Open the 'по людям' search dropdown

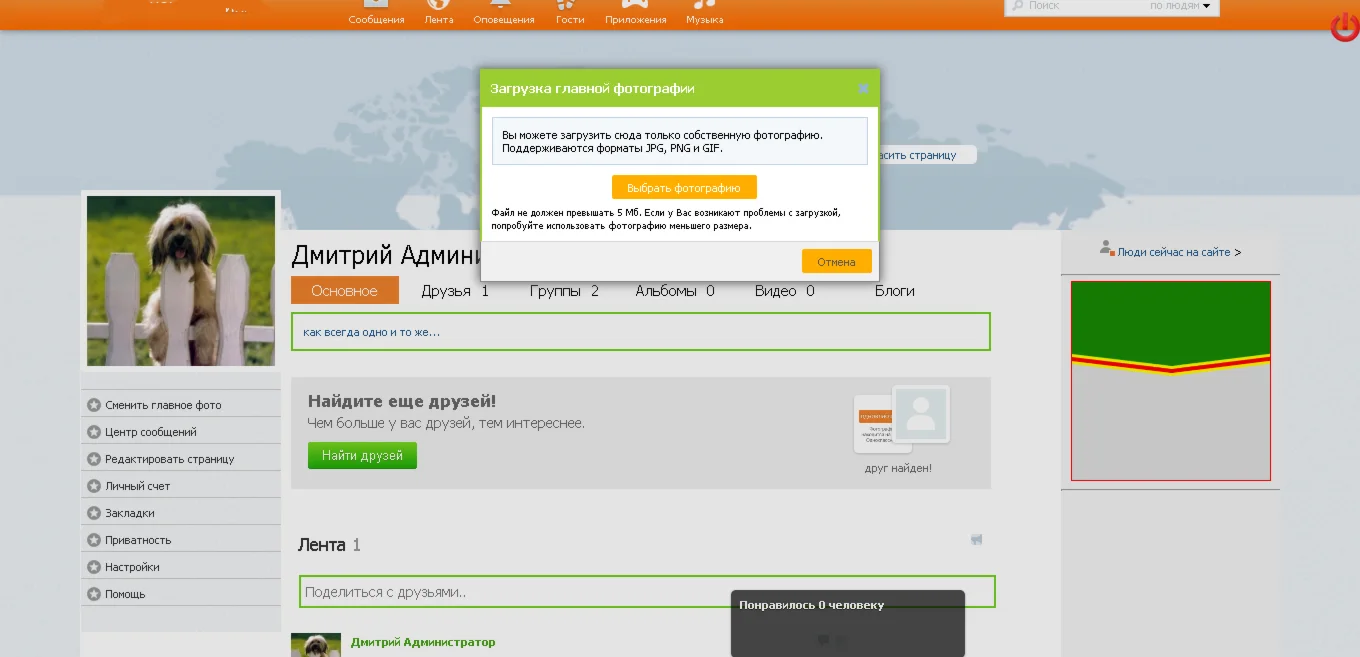tap(1180, 6)
